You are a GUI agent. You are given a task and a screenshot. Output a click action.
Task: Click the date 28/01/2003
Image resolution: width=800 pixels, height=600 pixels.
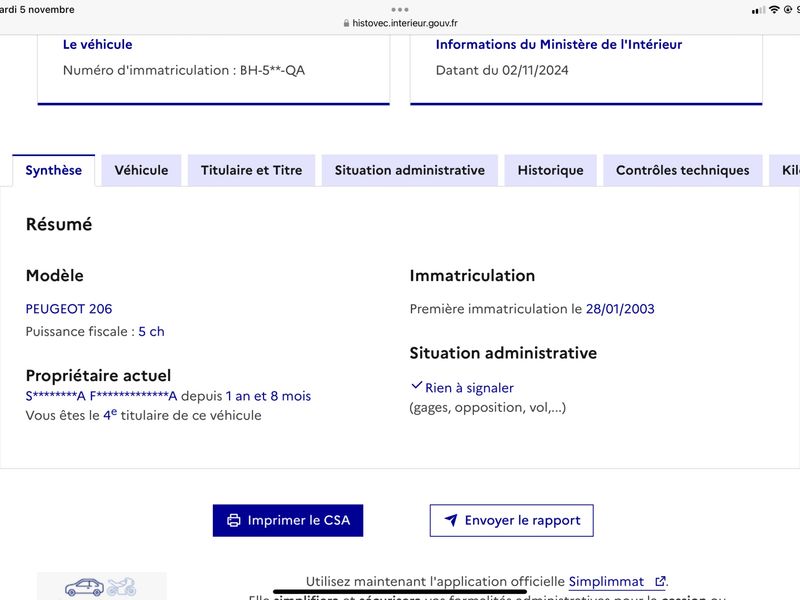point(620,309)
